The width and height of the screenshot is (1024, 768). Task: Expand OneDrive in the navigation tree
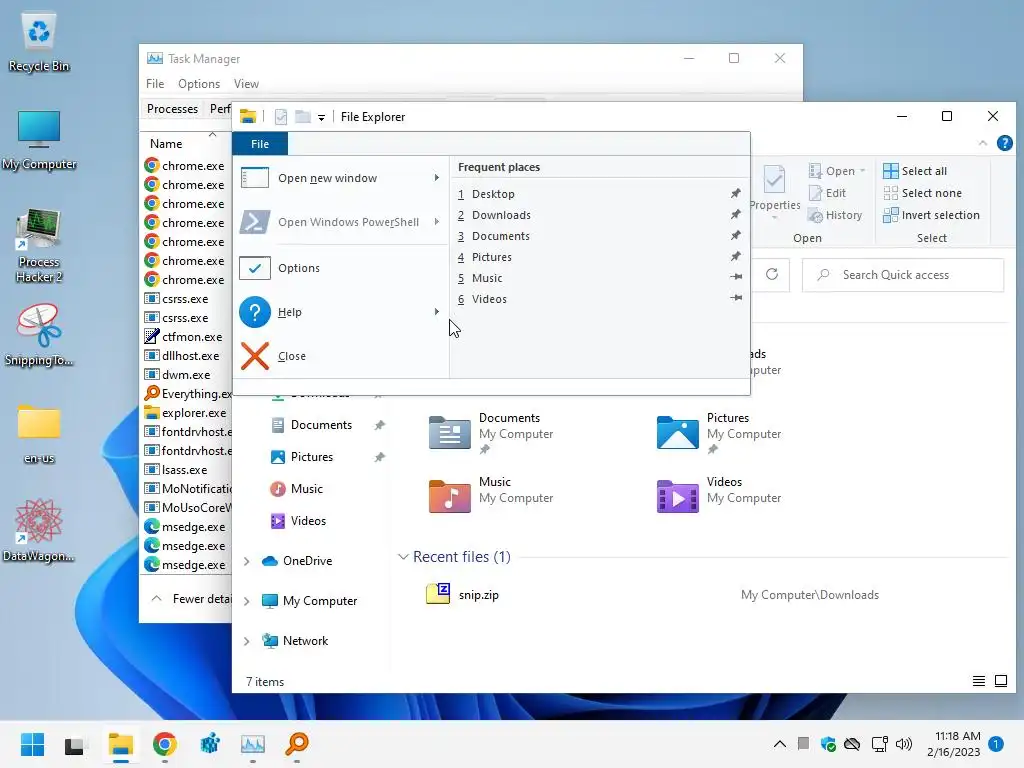(x=246, y=561)
